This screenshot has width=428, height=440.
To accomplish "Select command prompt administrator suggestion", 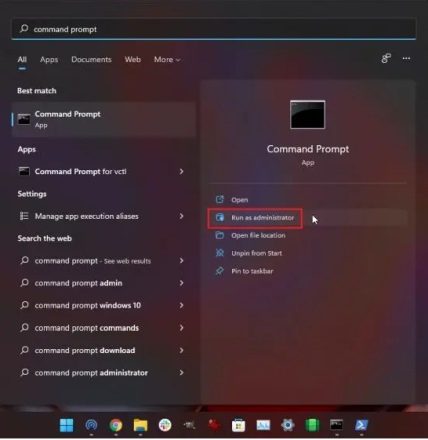I will tap(103, 373).
